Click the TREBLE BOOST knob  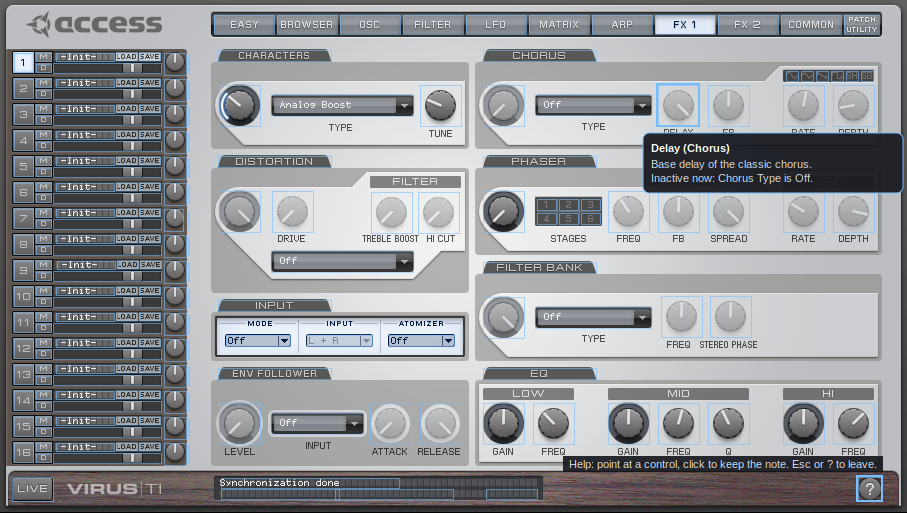391,212
